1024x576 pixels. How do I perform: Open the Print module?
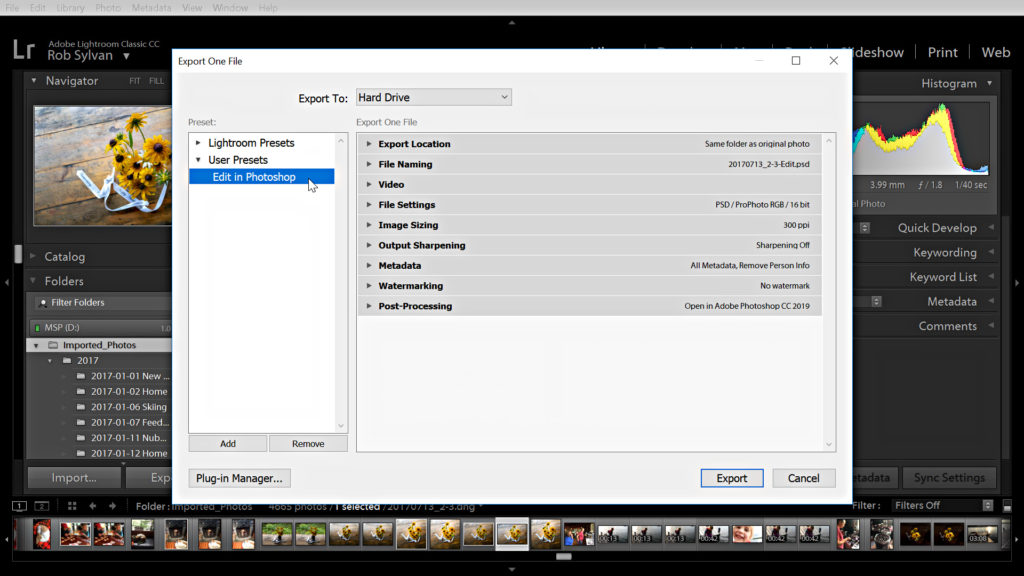click(942, 52)
